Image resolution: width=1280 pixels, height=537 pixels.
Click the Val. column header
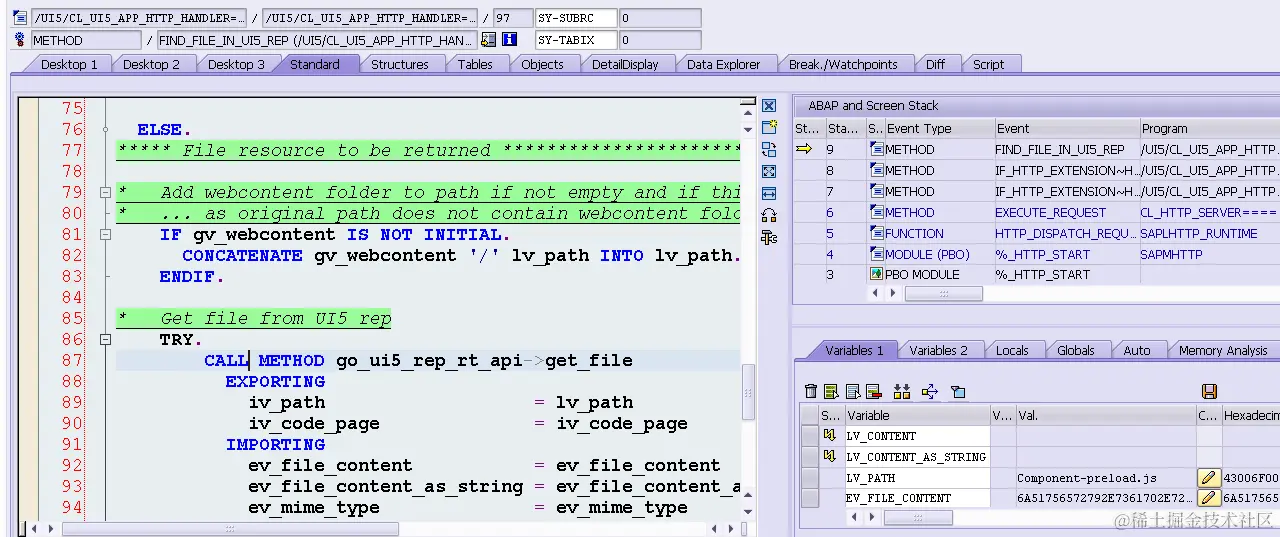pos(1105,415)
